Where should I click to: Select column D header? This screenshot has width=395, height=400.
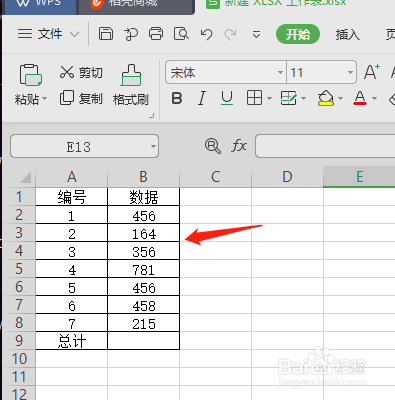click(287, 177)
